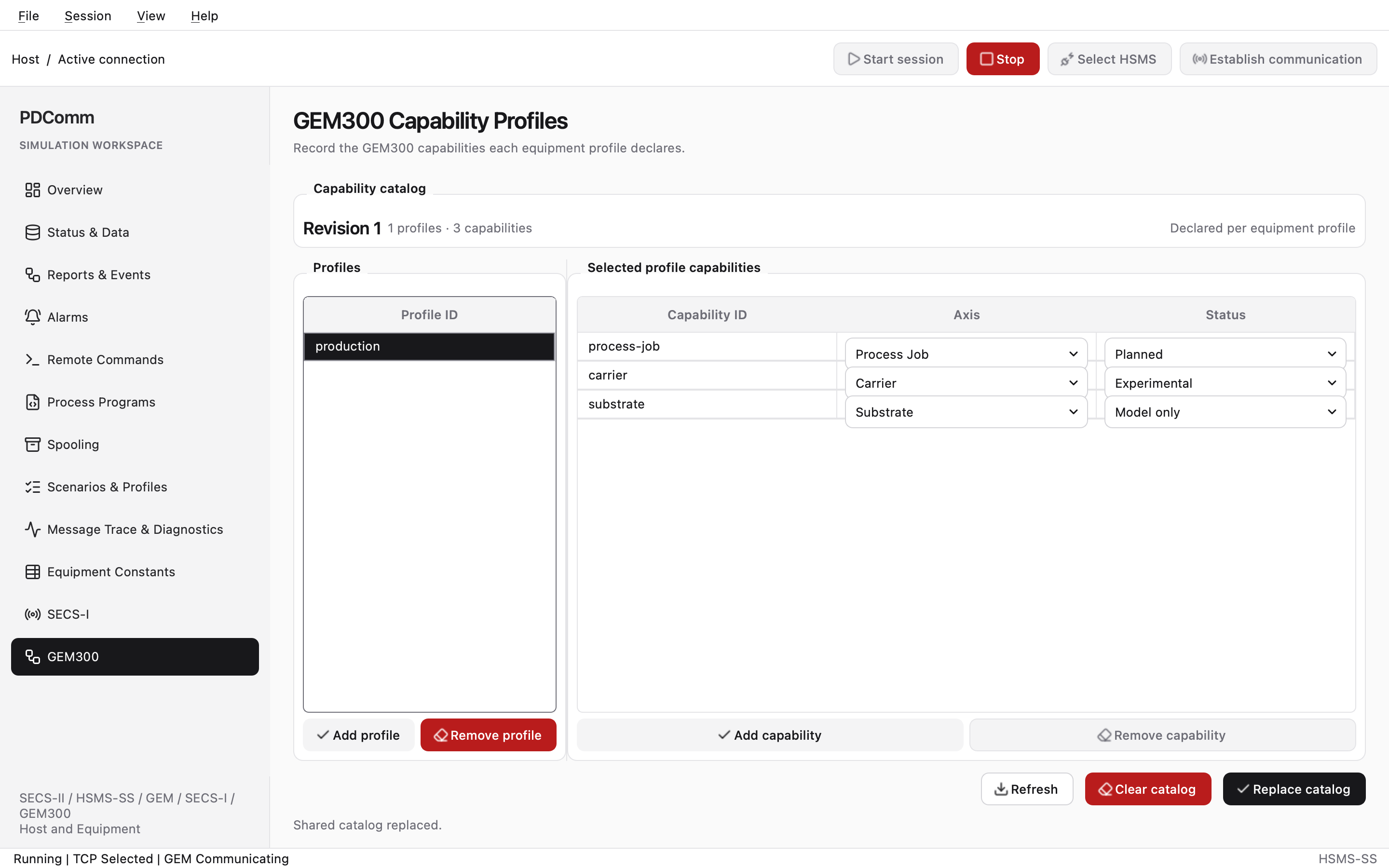Image resolution: width=1389 pixels, height=868 pixels.
Task: Click the Axis column header
Action: pyautogui.click(x=966, y=315)
